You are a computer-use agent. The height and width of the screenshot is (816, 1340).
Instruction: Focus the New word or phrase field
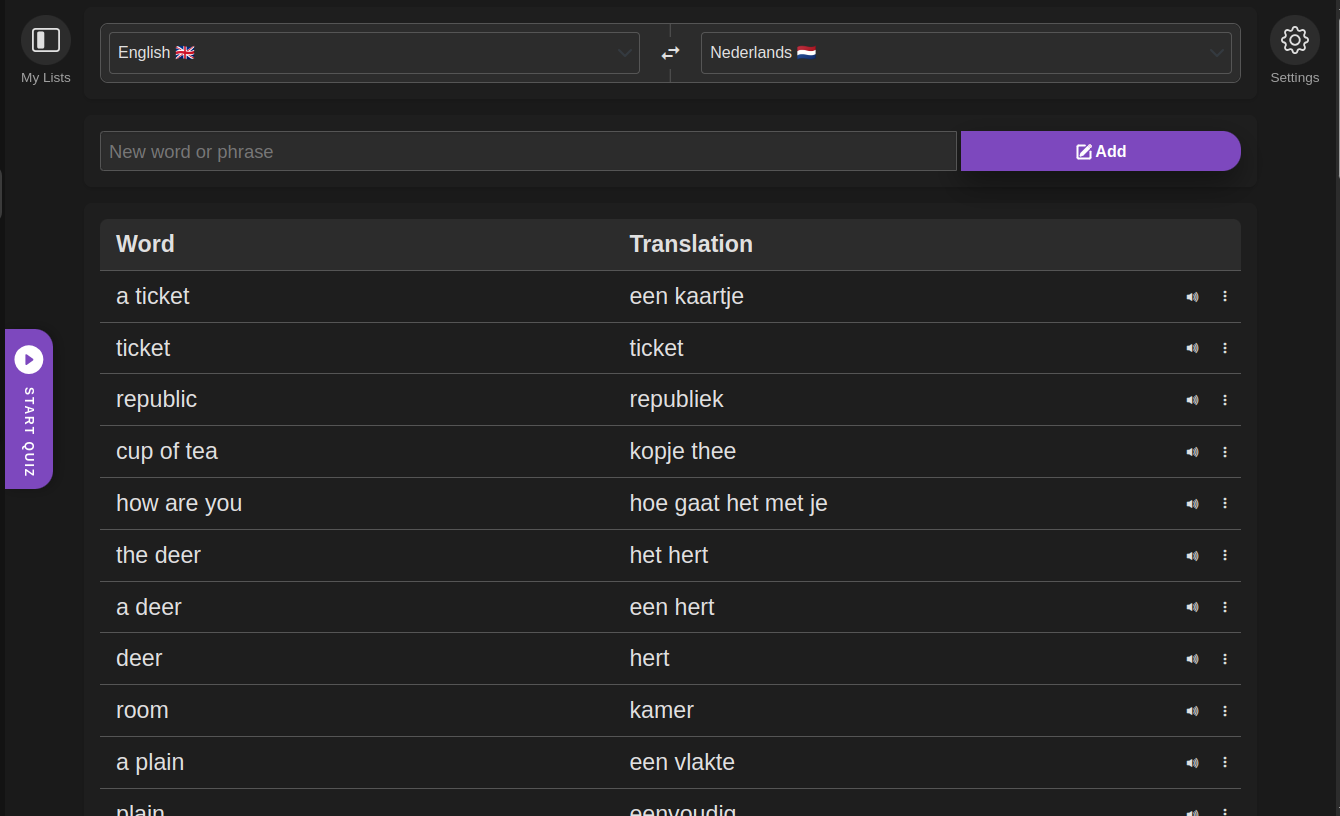528,151
